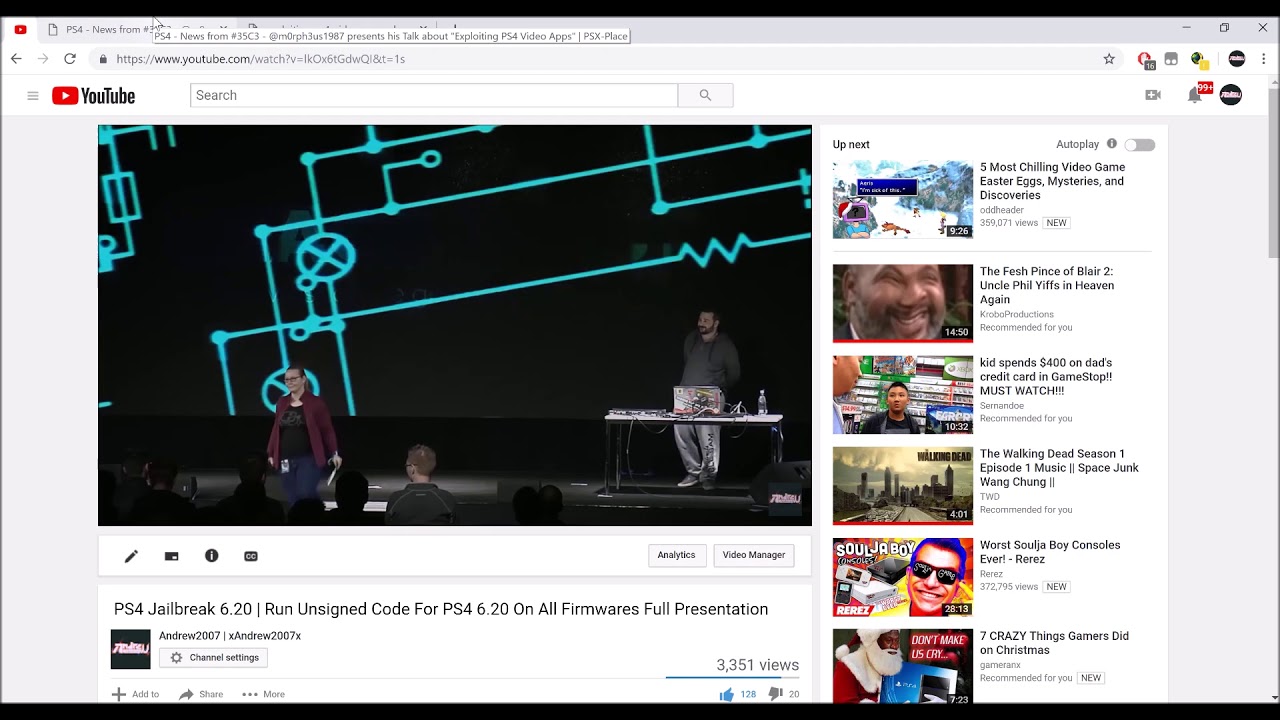Focus the YouTube search field

(x=434, y=95)
